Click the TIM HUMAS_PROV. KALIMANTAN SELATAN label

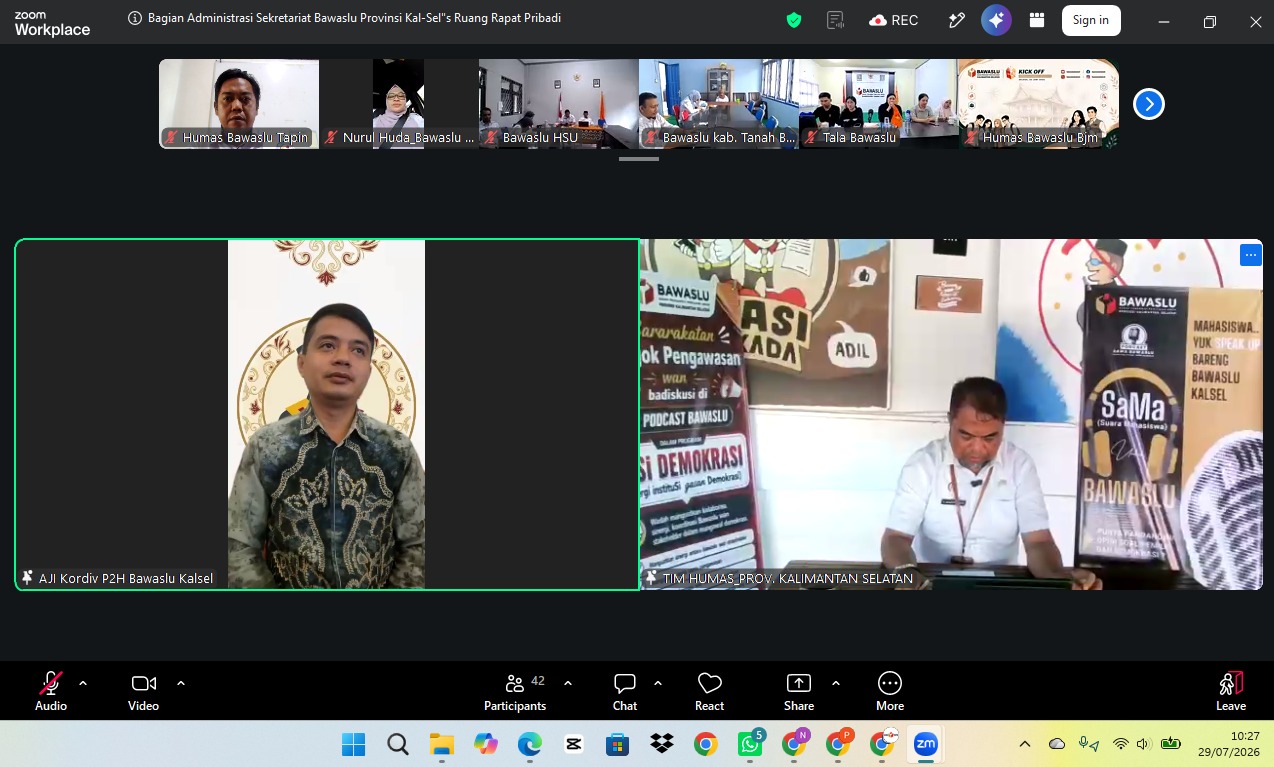pos(787,578)
